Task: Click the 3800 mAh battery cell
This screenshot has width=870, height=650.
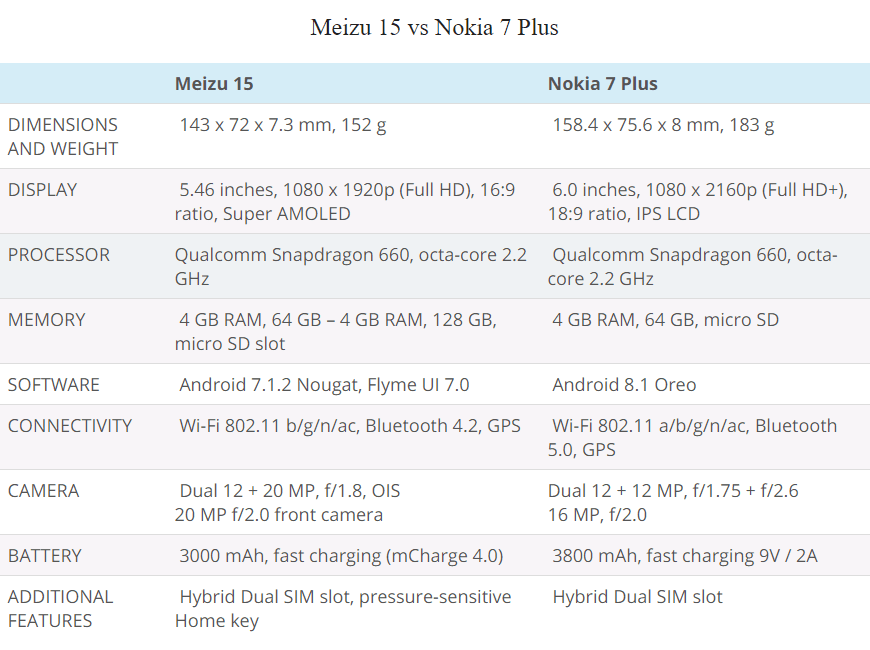Action: [x=684, y=556]
